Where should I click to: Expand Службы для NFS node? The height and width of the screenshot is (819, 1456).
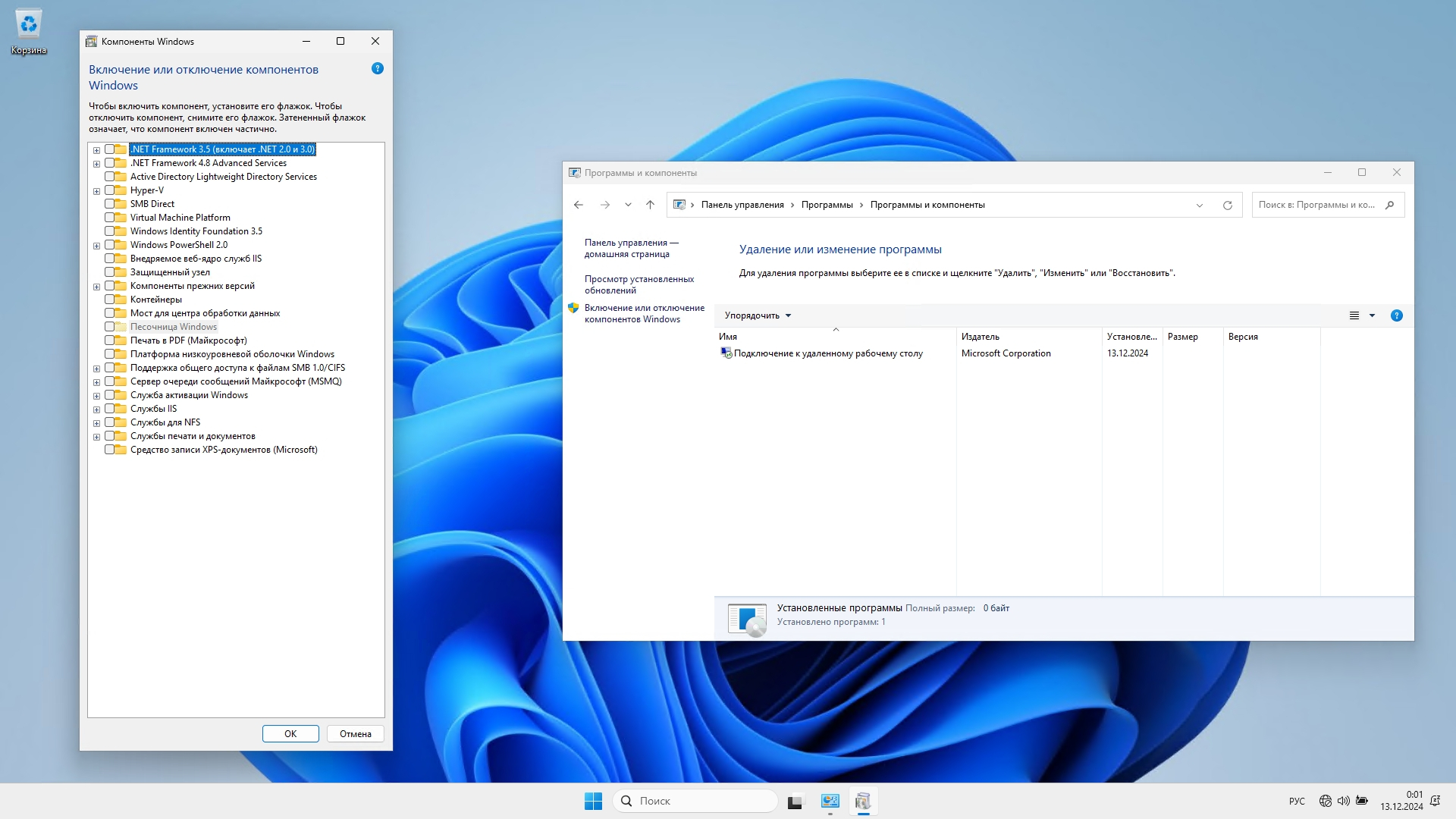tap(96, 423)
